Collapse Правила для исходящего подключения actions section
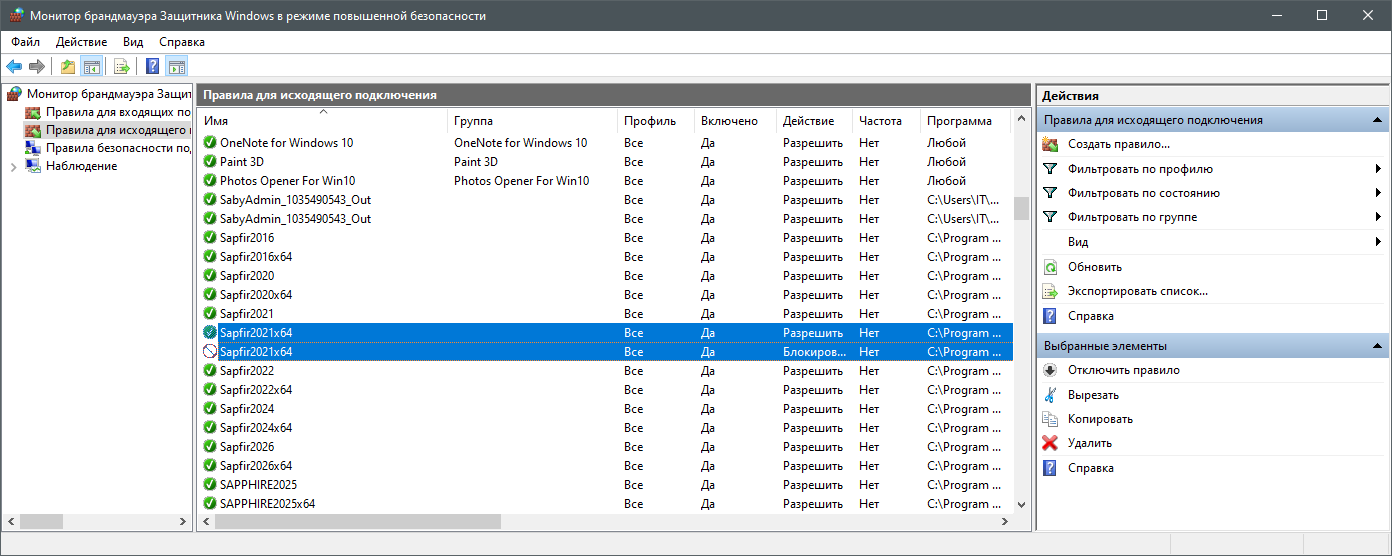The width and height of the screenshot is (1392, 556). 1377,120
